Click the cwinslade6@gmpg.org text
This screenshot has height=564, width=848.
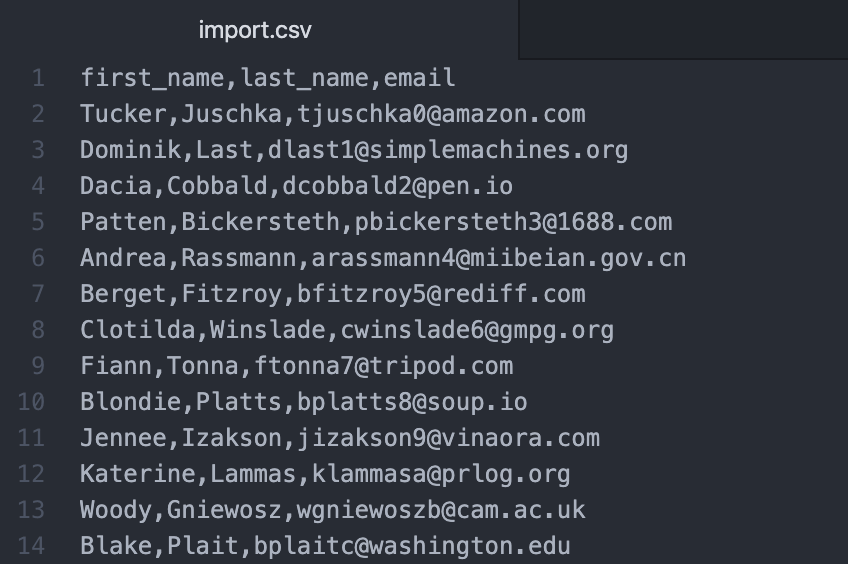point(478,330)
